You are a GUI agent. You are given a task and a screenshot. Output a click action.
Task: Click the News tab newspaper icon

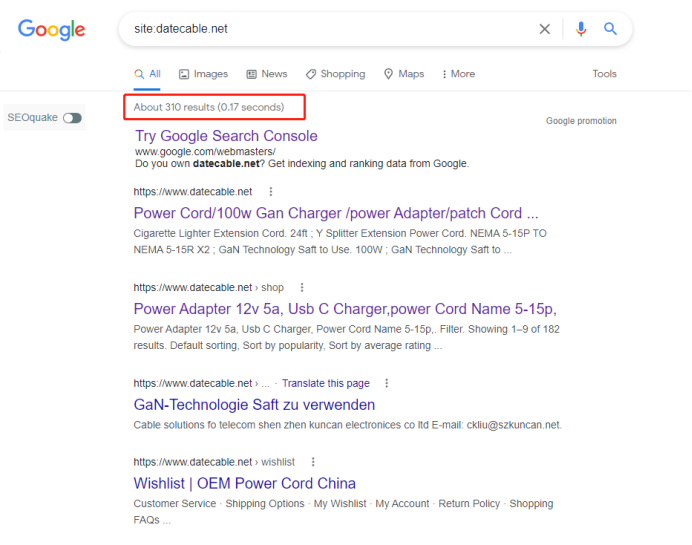tap(251, 74)
